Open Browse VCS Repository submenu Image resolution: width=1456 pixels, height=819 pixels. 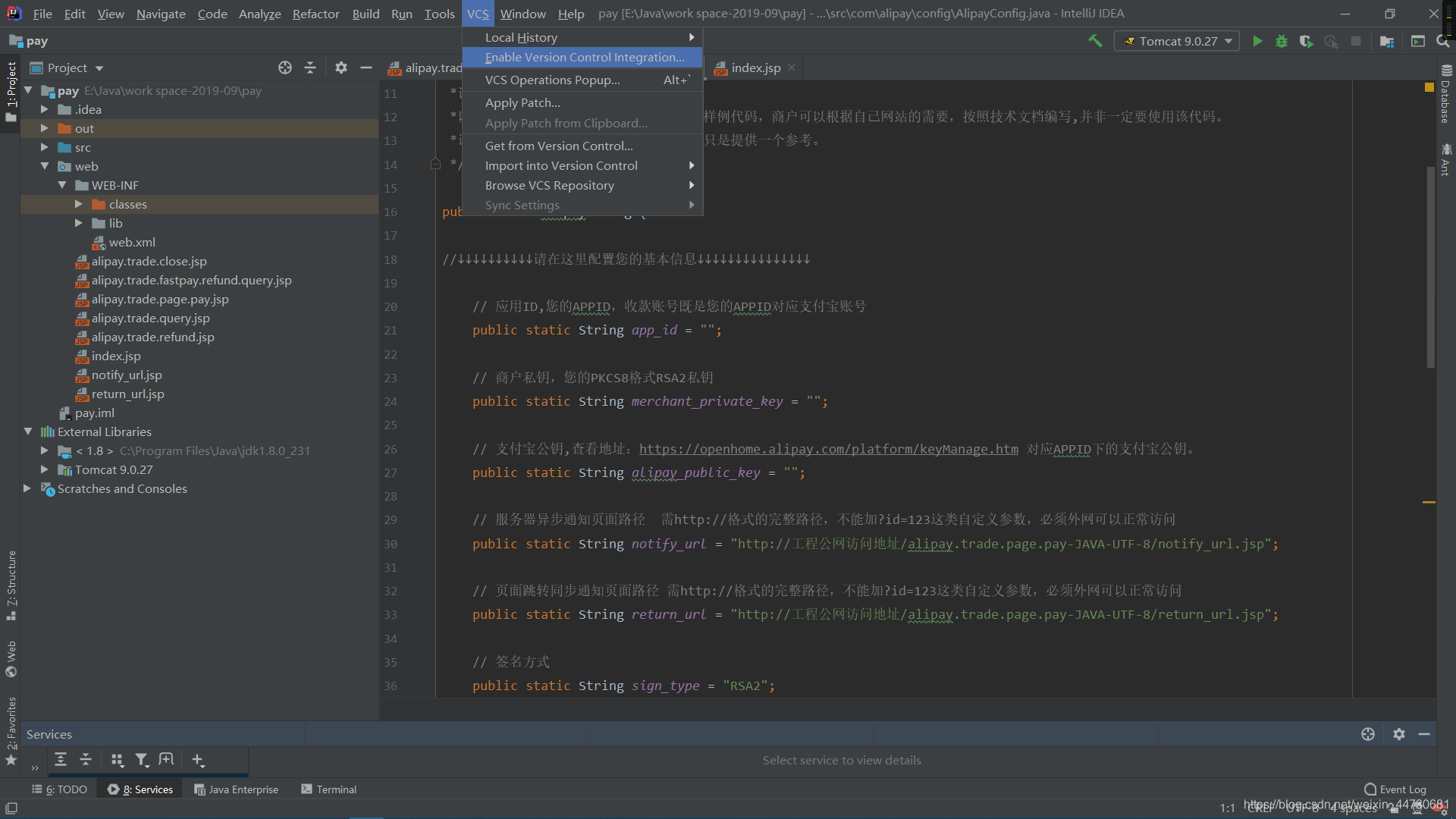click(x=582, y=185)
